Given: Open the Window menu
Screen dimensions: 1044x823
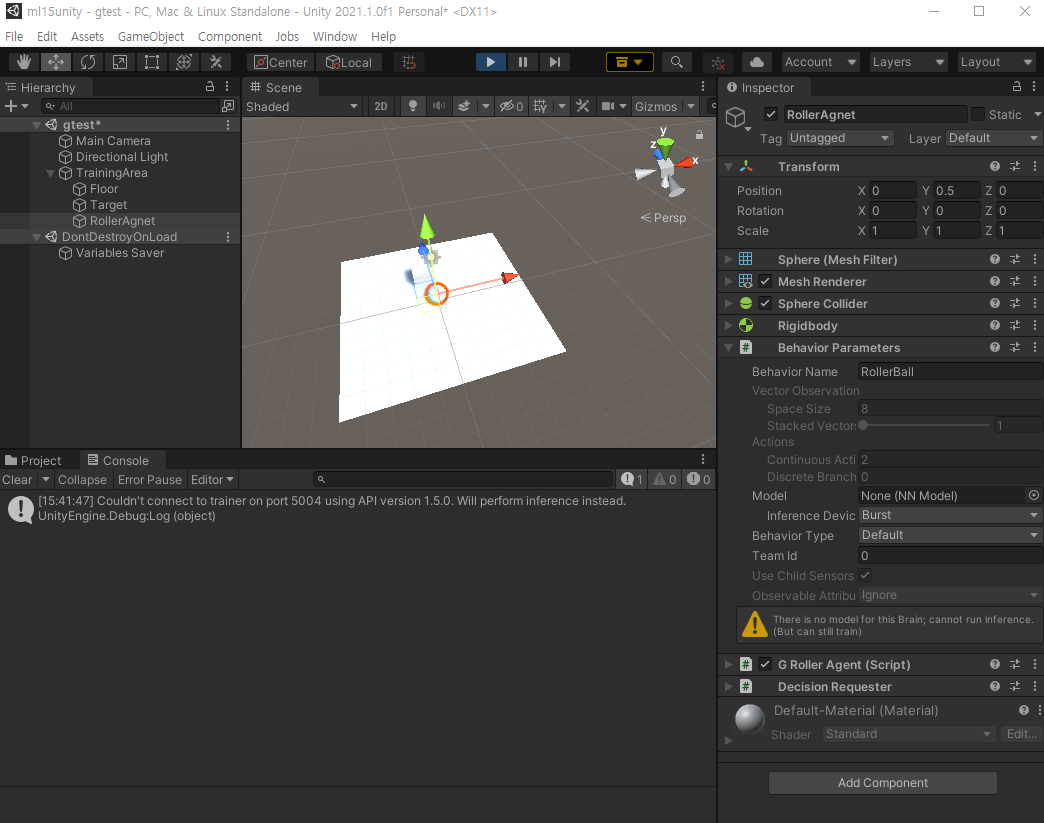Looking at the screenshot, I should tap(335, 37).
